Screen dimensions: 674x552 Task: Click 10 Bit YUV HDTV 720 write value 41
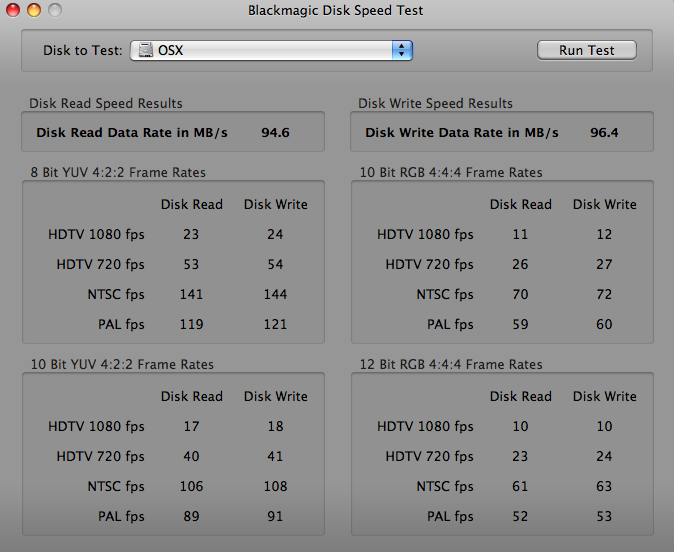[275, 457]
